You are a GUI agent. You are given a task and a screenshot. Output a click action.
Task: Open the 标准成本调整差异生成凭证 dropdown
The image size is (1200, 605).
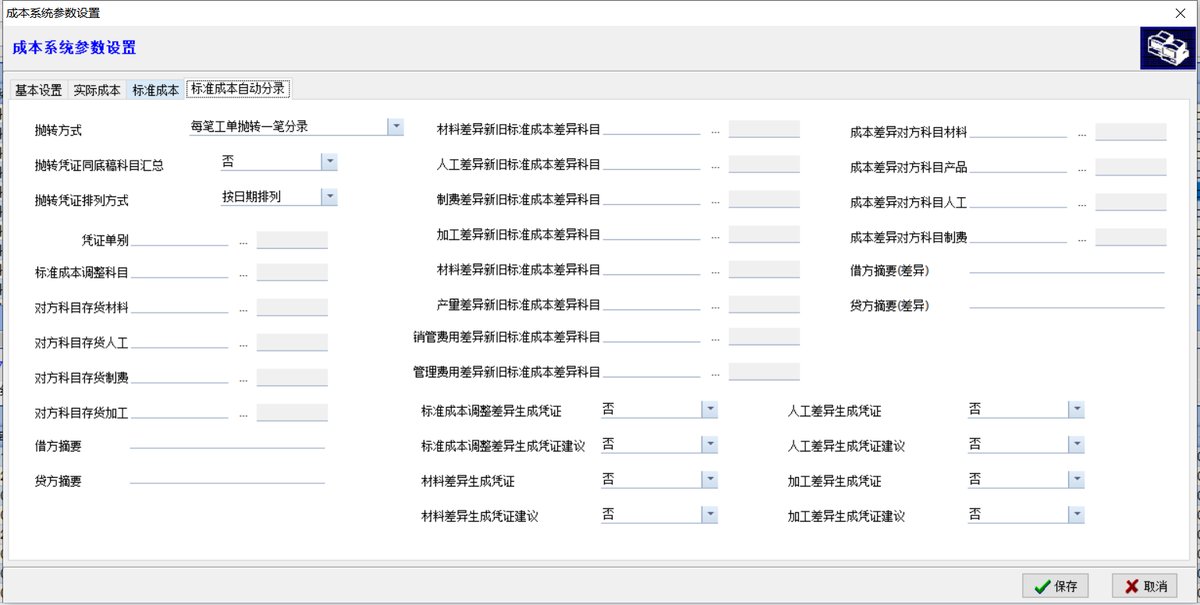pyautogui.click(x=709, y=409)
